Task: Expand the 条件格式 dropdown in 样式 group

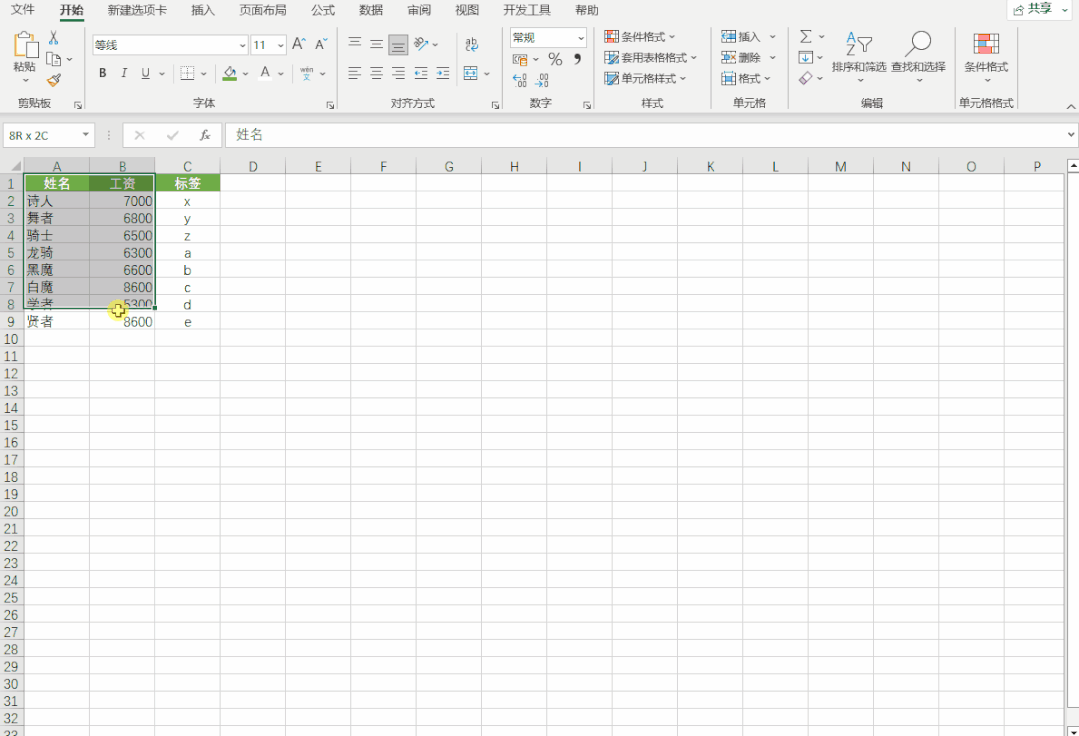Action: (672, 36)
